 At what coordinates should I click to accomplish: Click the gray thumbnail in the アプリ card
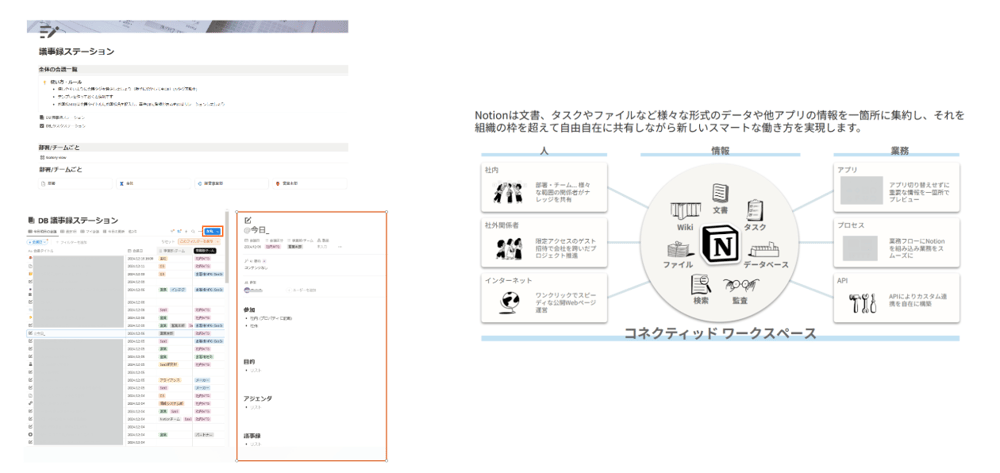pos(861,191)
